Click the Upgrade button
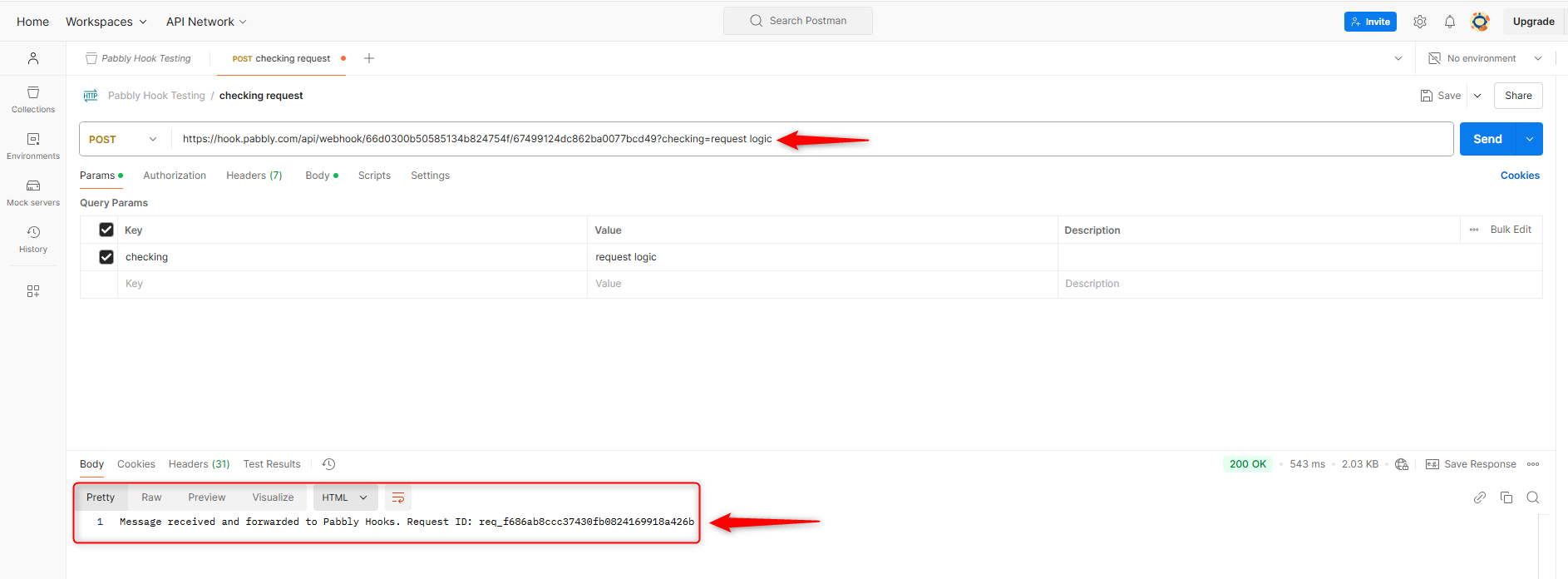The width and height of the screenshot is (1568, 579). click(x=1534, y=22)
